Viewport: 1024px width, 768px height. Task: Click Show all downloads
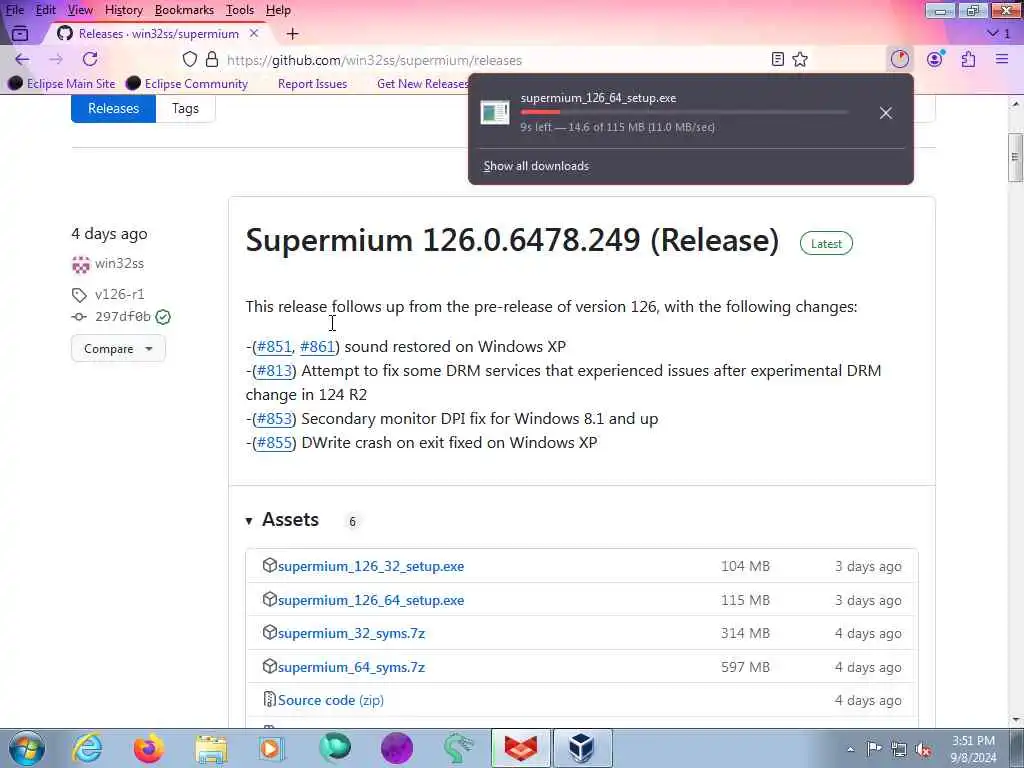536,166
